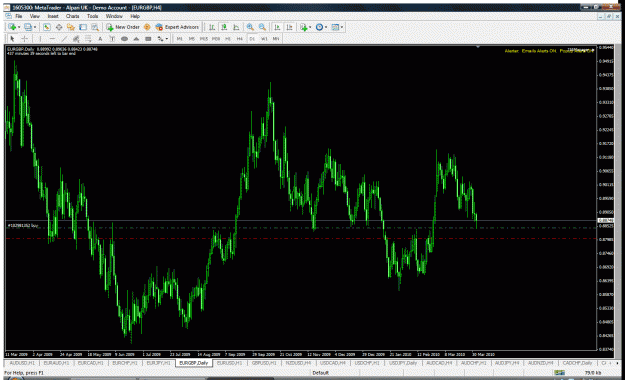625x380 pixels.
Task: Expand the Indicators dropdown arrow
Action: [310, 27]
